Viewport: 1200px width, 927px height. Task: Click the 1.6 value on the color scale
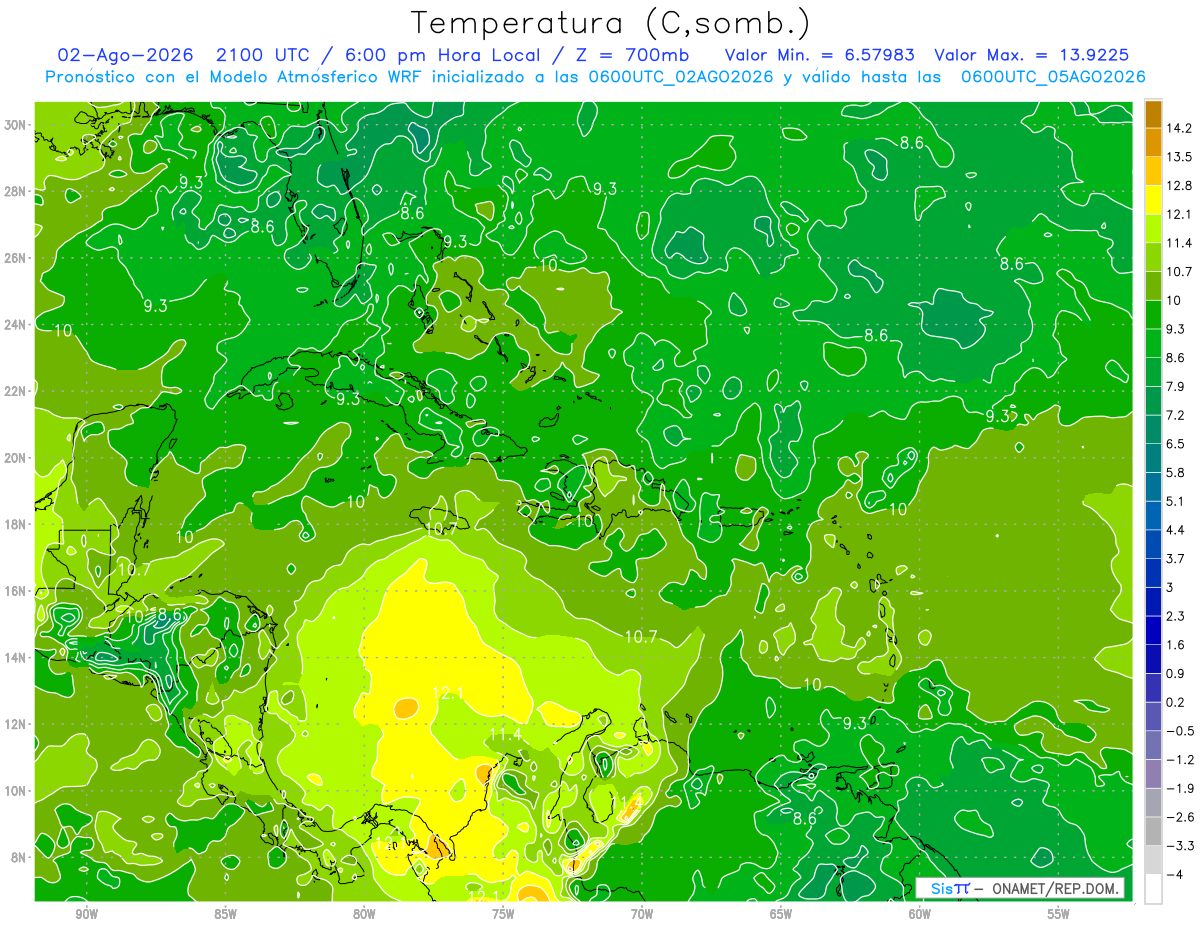coord(1175,645)
